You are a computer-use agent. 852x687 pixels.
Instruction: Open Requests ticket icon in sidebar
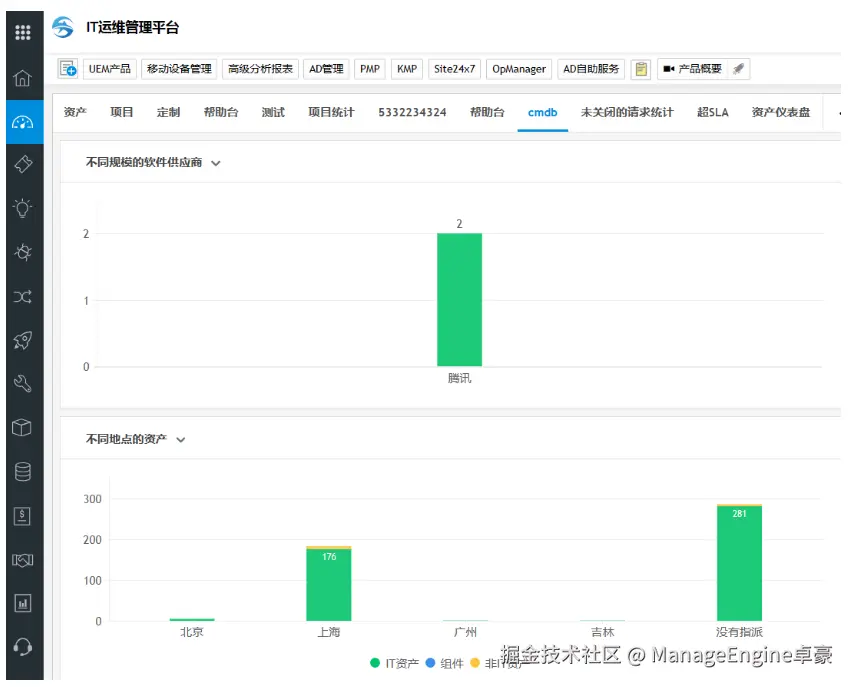coord(23,164)
